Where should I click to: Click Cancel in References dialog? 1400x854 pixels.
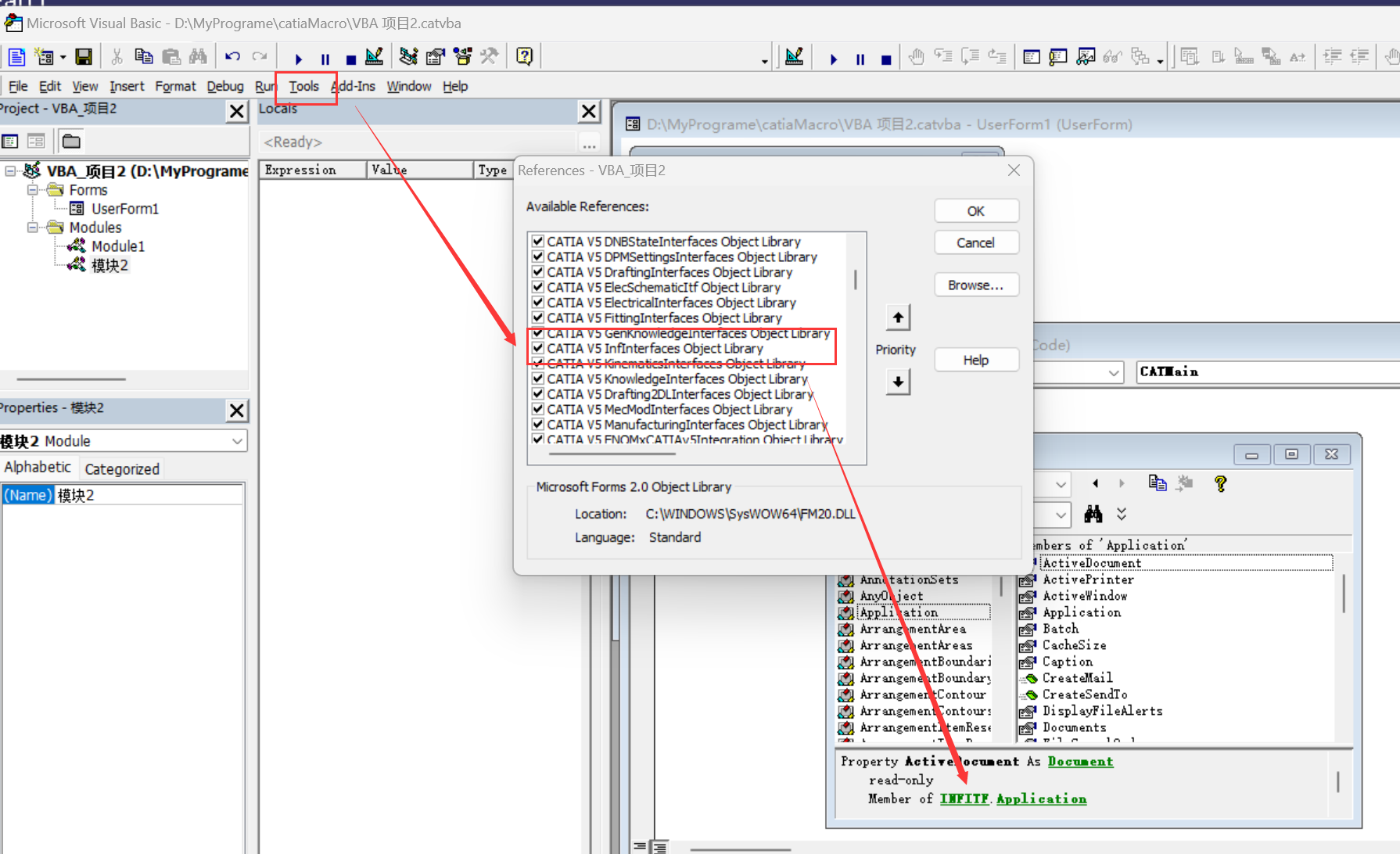pyautogui.click(x=976, y=243)
